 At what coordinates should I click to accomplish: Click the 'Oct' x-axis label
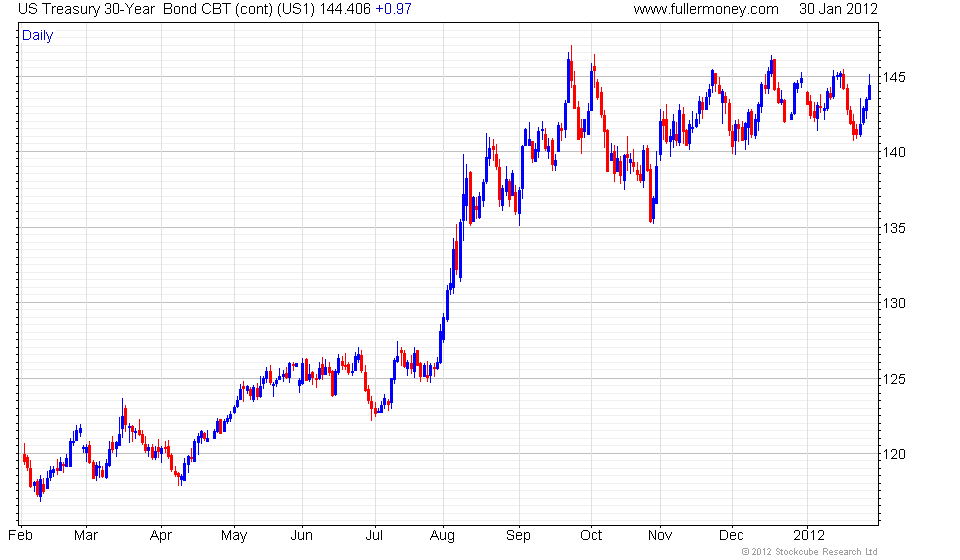point(591,536)
